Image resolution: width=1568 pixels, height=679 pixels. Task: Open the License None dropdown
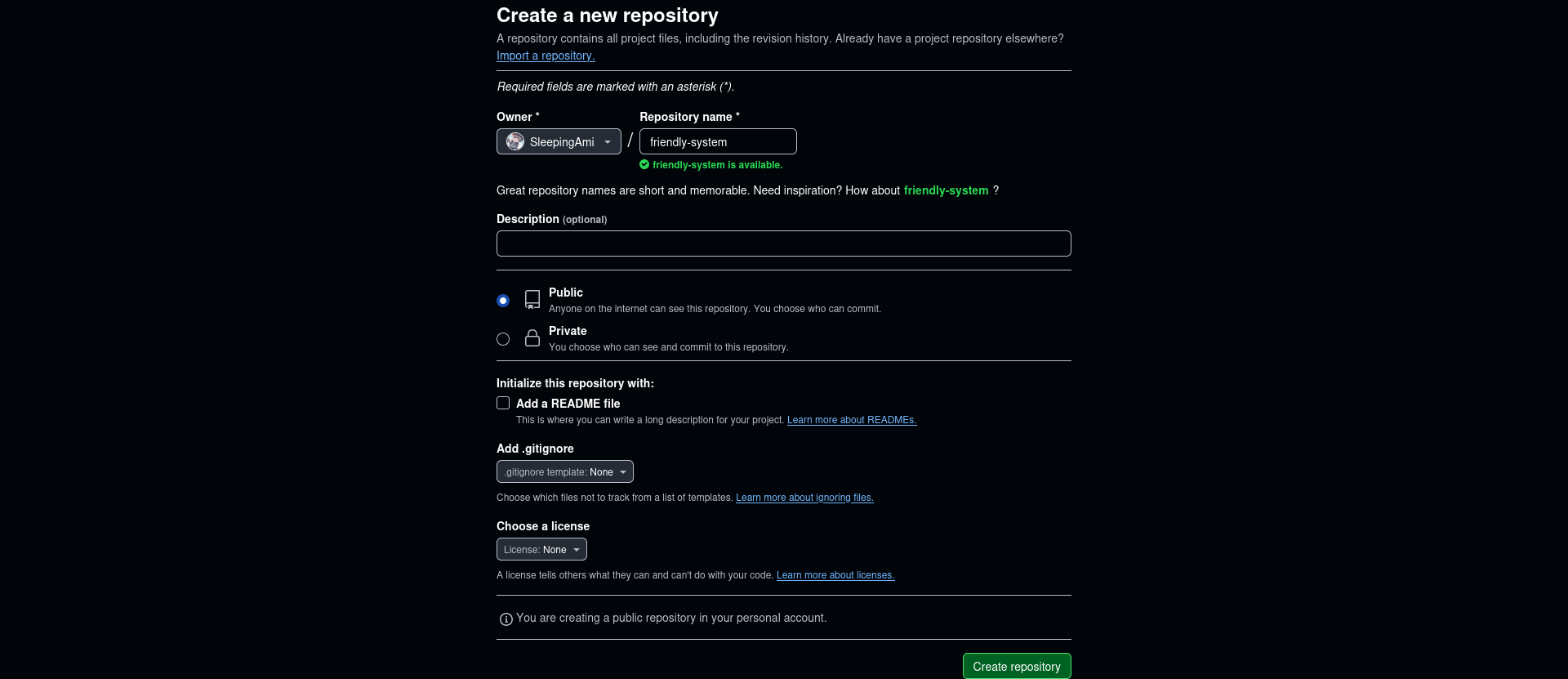tap(541, 549)
